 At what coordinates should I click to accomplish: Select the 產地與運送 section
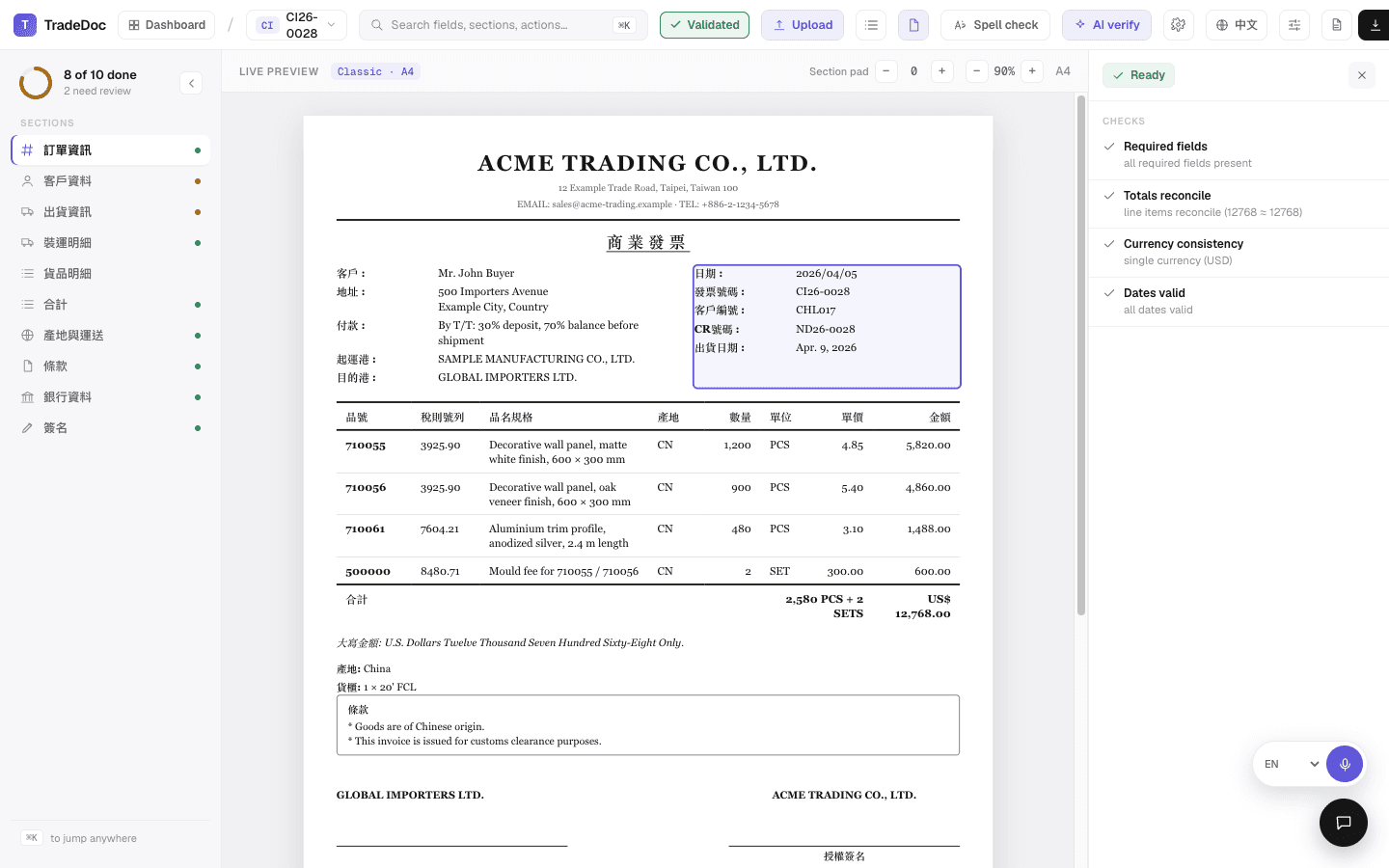pyautogui.click(x=111, y=336)
